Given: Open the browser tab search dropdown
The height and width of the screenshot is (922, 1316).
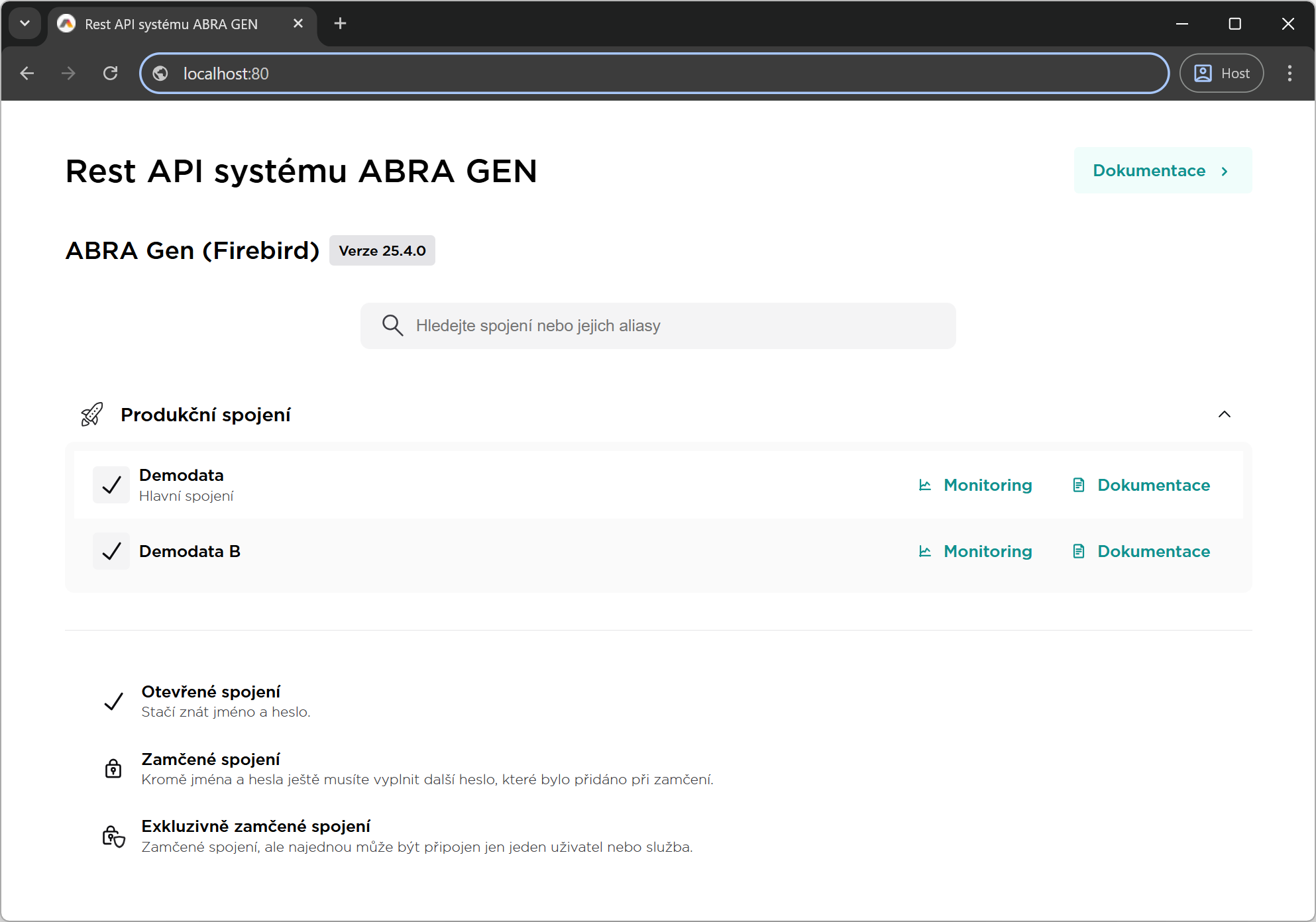Looking at the screenshot, I should pyautogui.click(x=25, y=24).
